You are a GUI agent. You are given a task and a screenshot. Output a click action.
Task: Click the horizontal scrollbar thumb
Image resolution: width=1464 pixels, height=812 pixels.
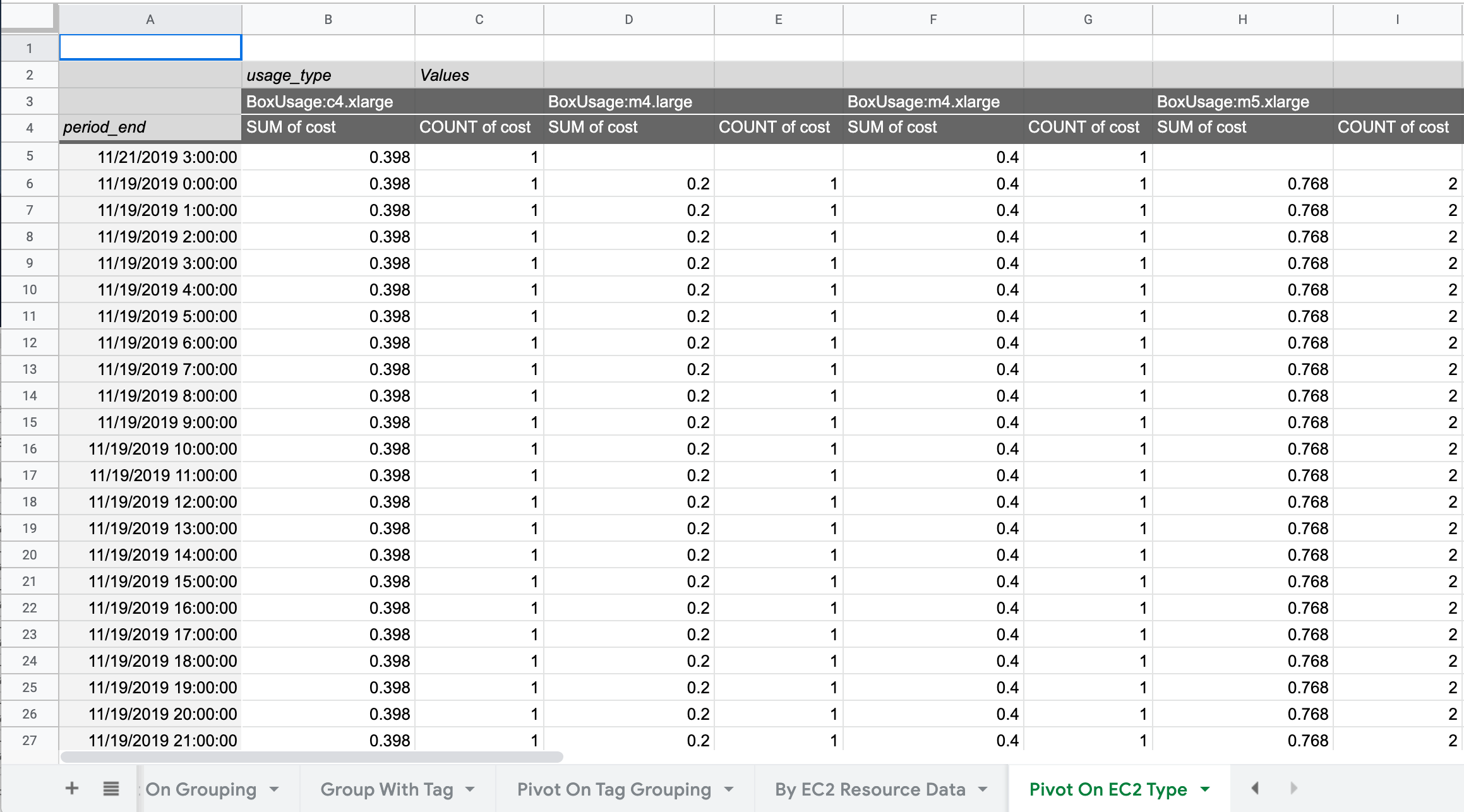[311, 756]
